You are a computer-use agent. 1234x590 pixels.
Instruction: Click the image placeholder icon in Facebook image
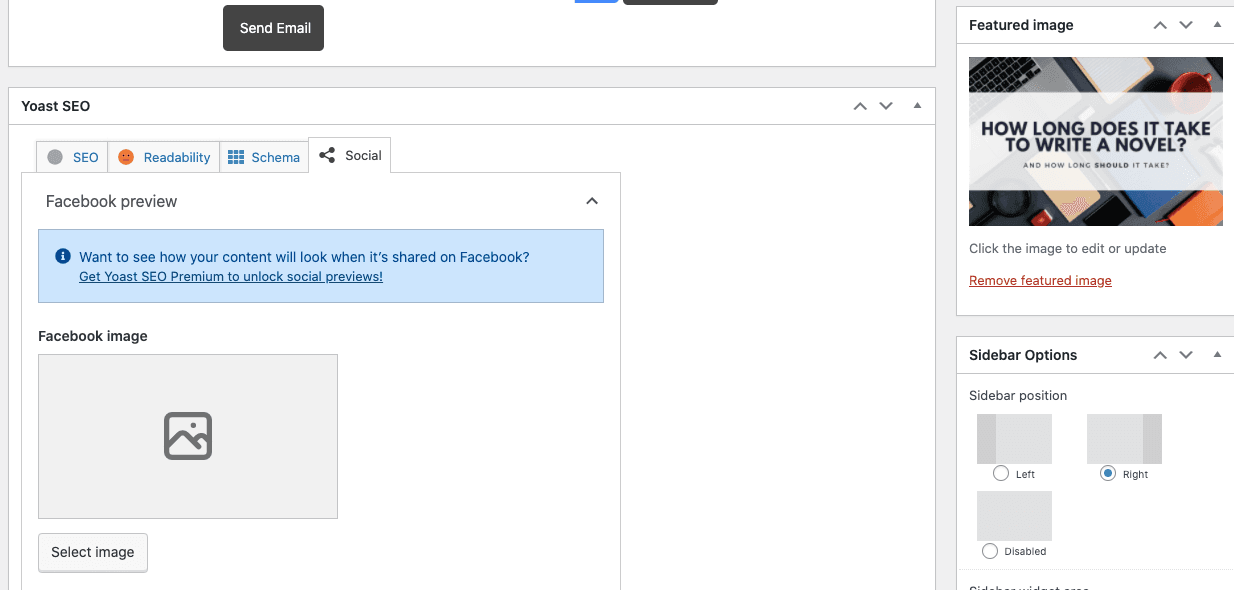click(x=188, y=436)
